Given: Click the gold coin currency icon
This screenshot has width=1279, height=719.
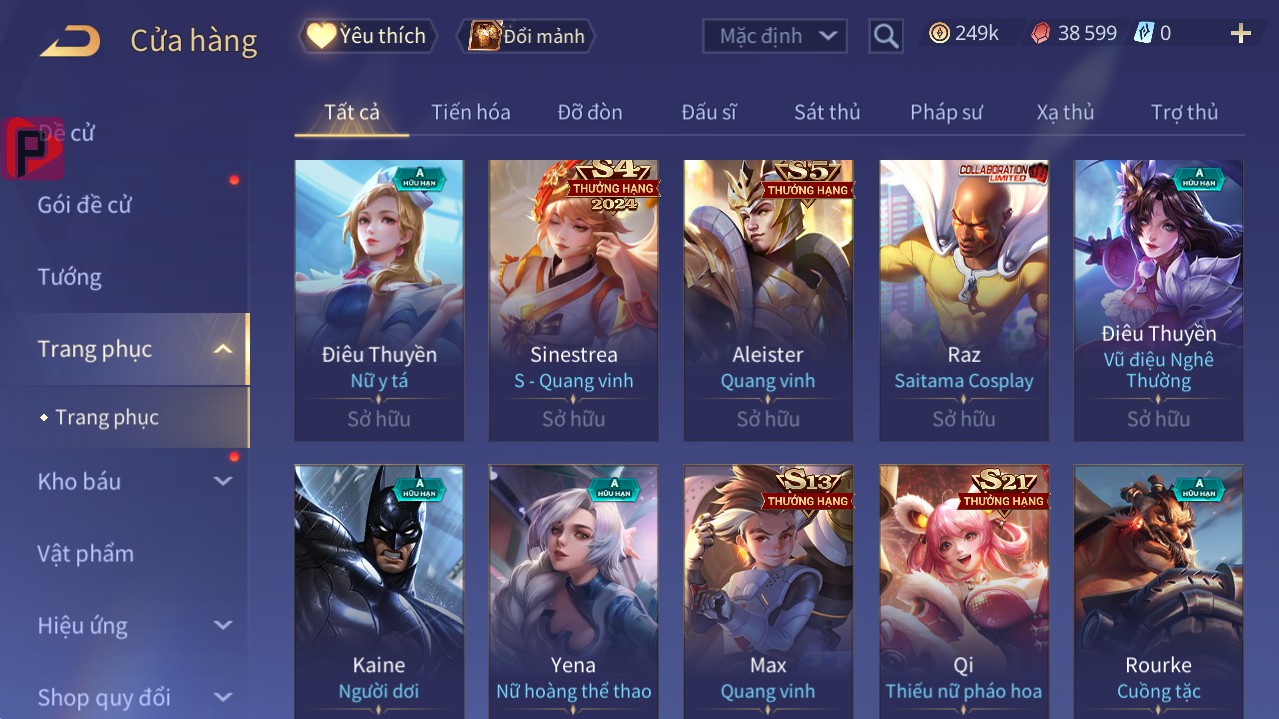Looking at the screenshot, I should [x=939, y=33].
